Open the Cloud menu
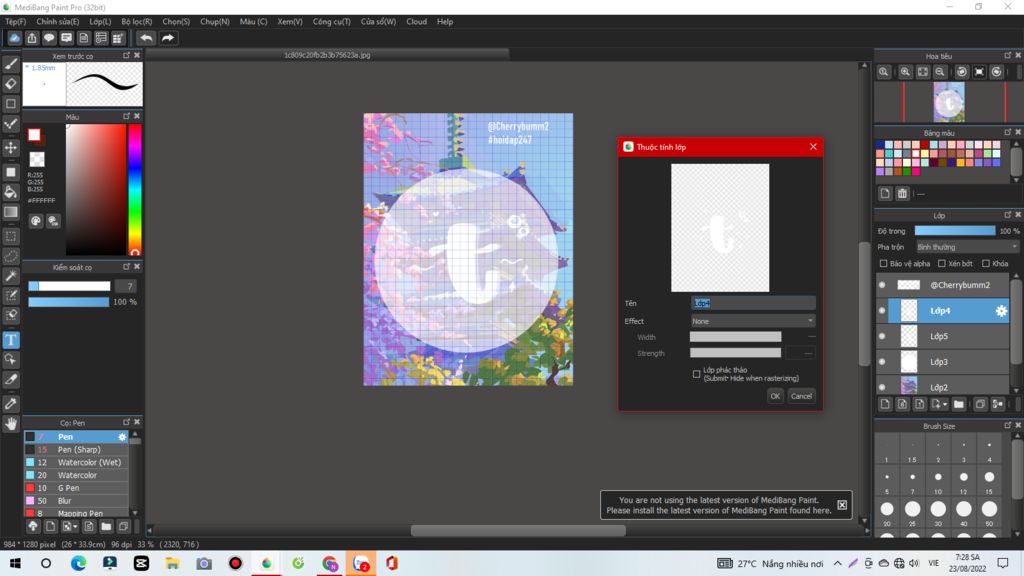The height and width of the screenshot is (576, 1024). 417,22
